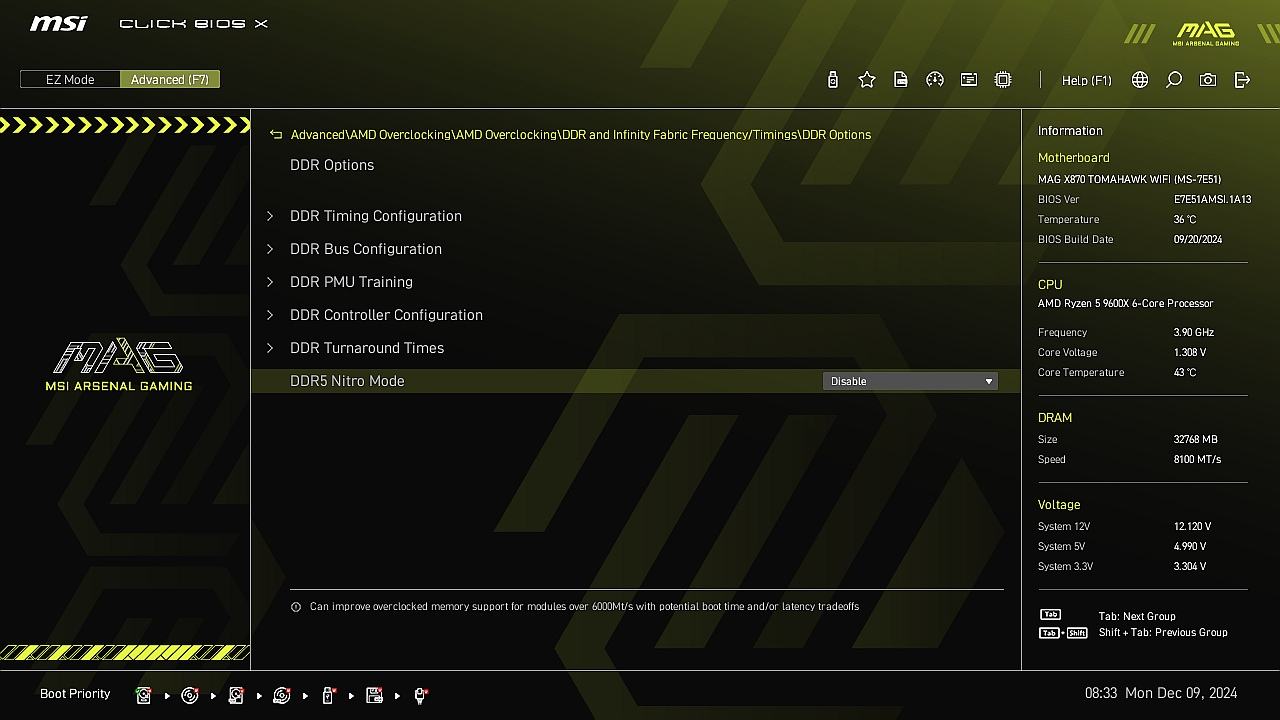Select the third boot device, a hard disk
The height and width of the screenshot is (720, 1280).
pos(236,695)
